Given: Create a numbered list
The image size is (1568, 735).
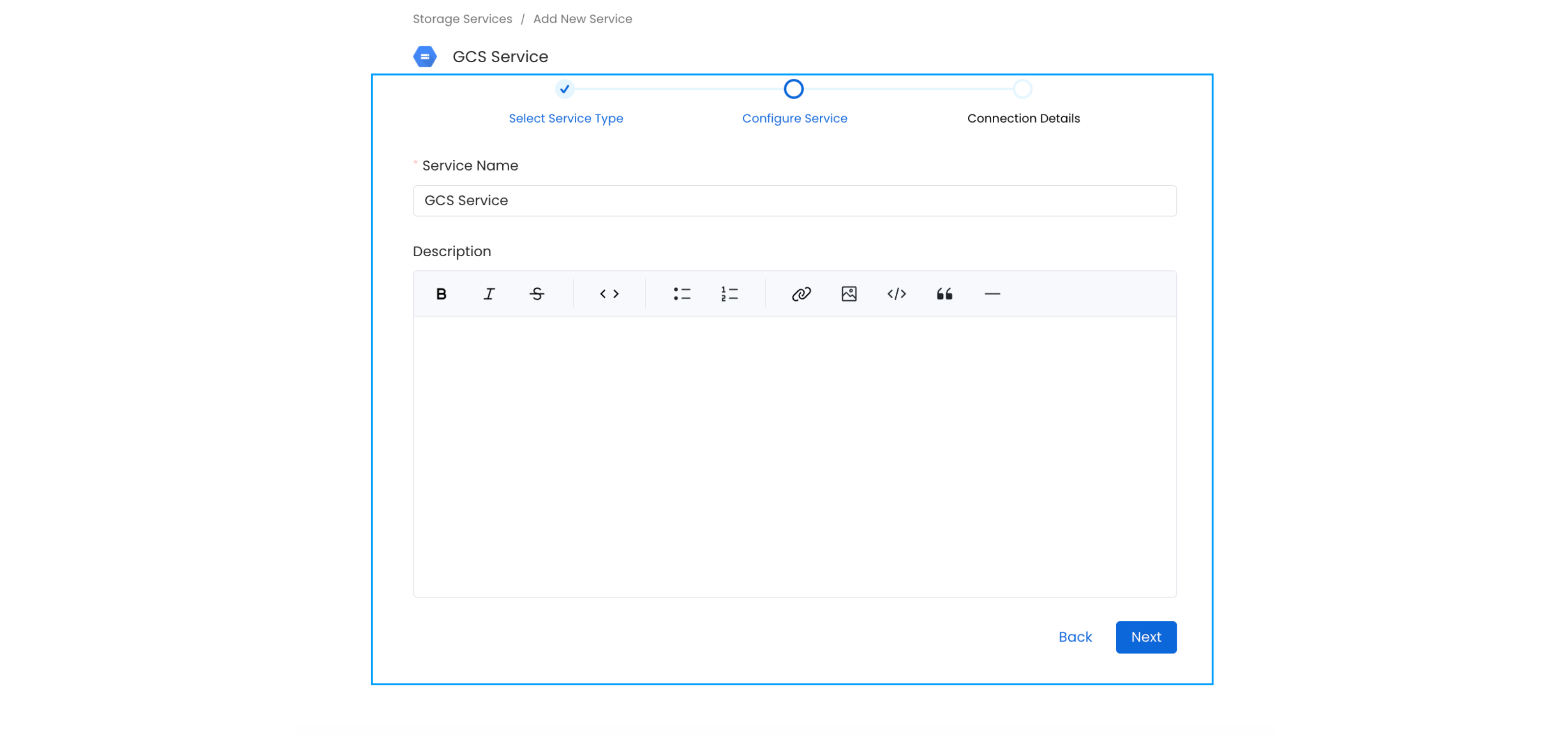Looking at the screenshot, I should tap(729, 294).
